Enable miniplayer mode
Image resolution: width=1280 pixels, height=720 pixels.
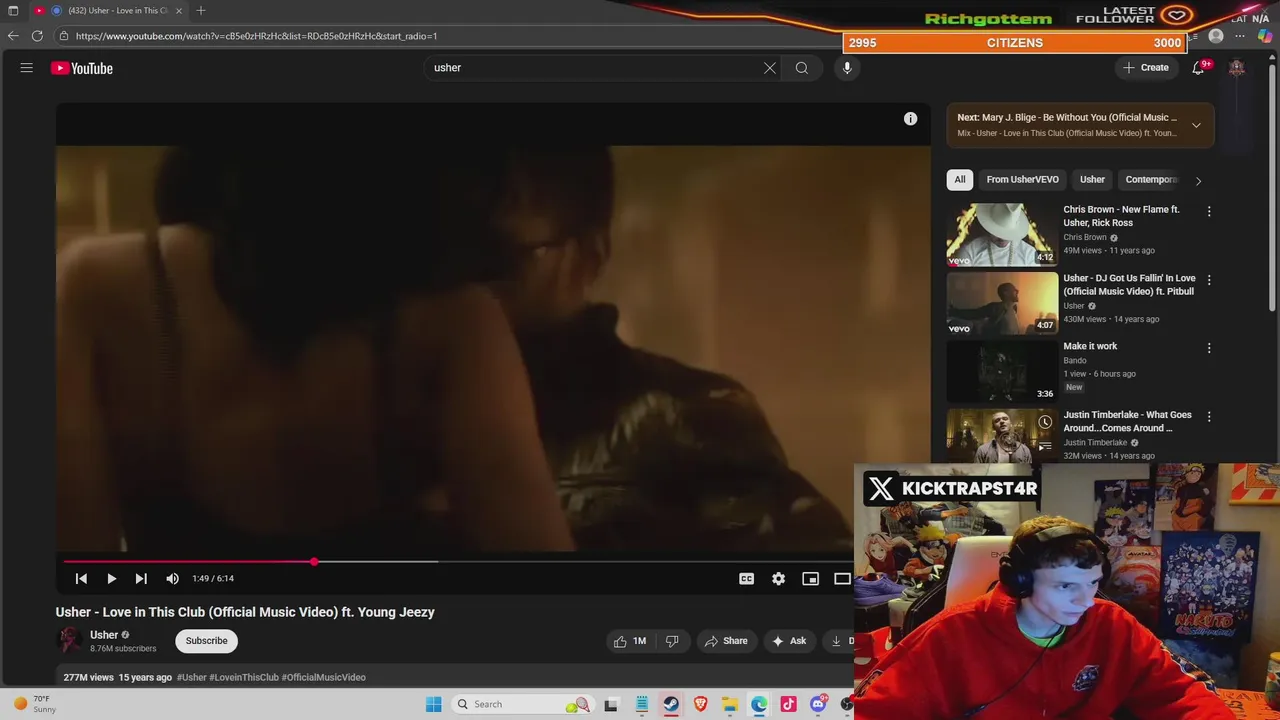[x=811, y=579]
